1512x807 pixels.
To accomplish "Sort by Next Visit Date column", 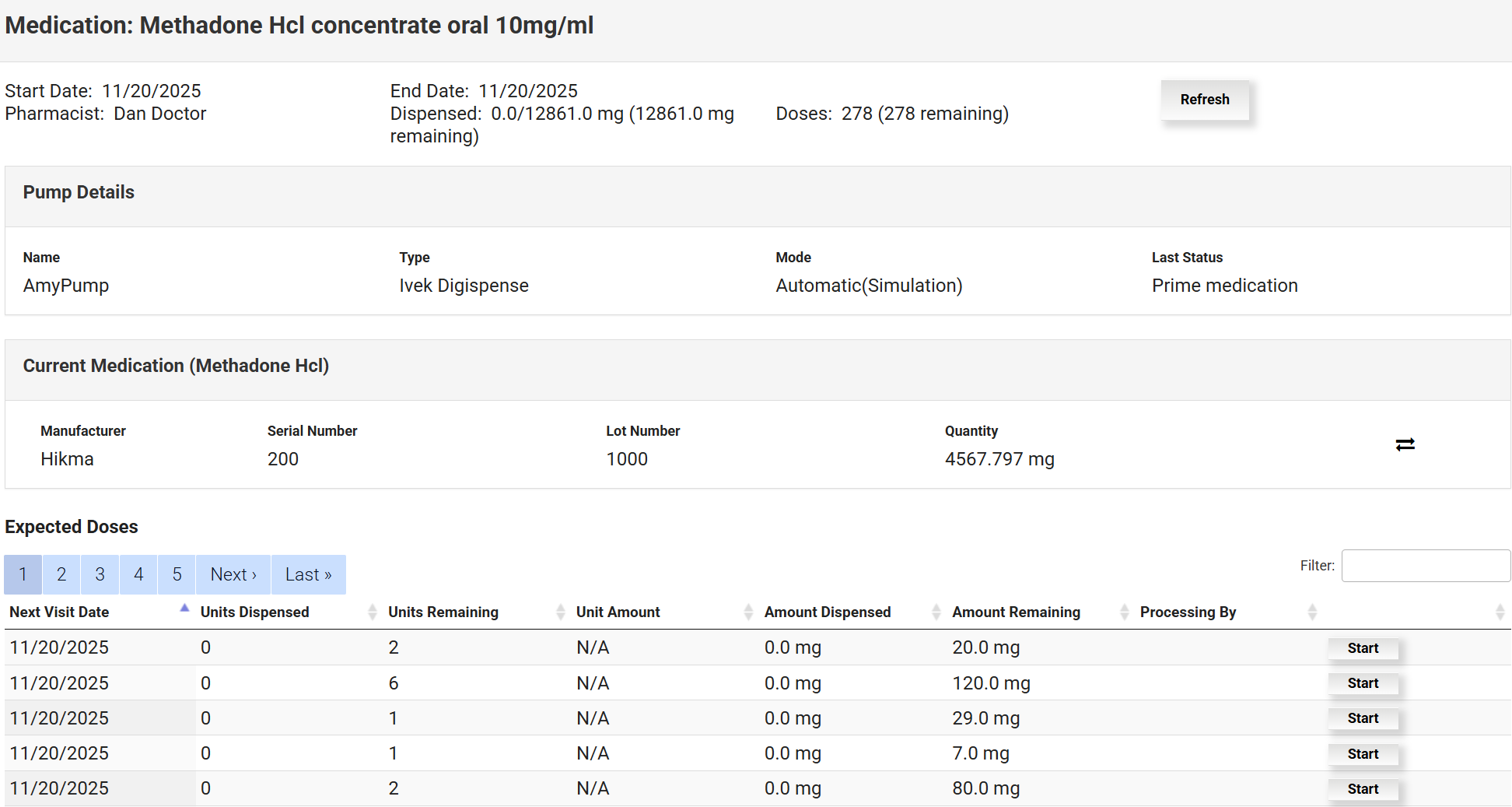I will point(60,612).
